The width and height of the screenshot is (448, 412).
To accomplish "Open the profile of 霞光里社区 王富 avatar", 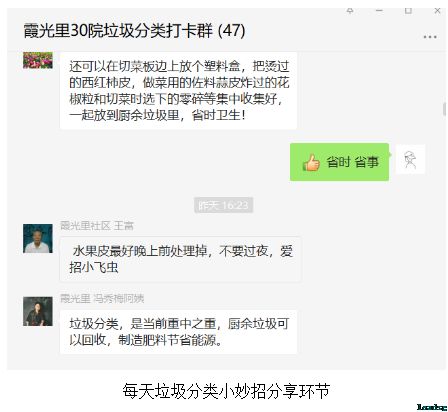I will (x=38, y=238).
